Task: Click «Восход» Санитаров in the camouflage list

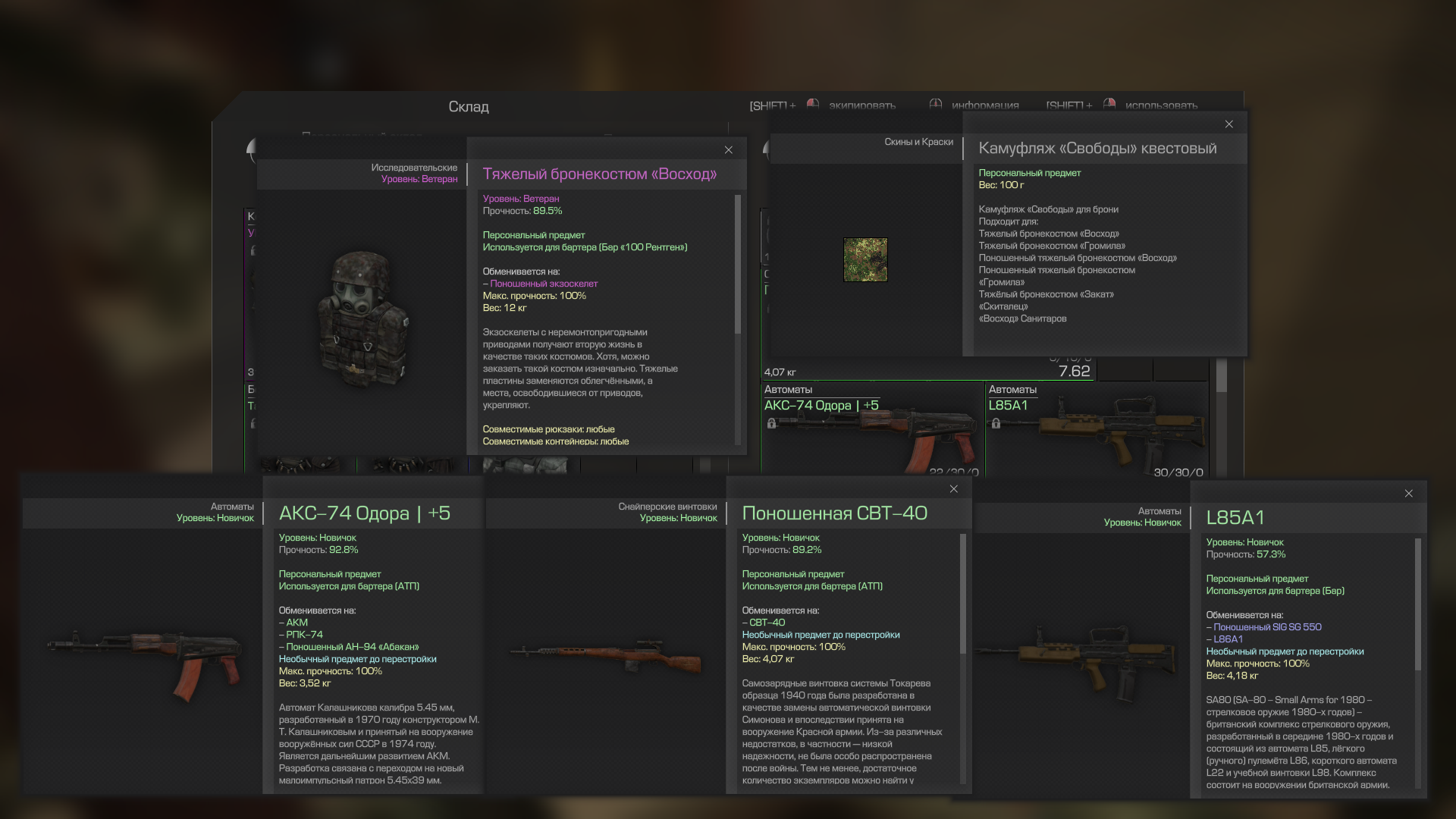Action: 1022,318
